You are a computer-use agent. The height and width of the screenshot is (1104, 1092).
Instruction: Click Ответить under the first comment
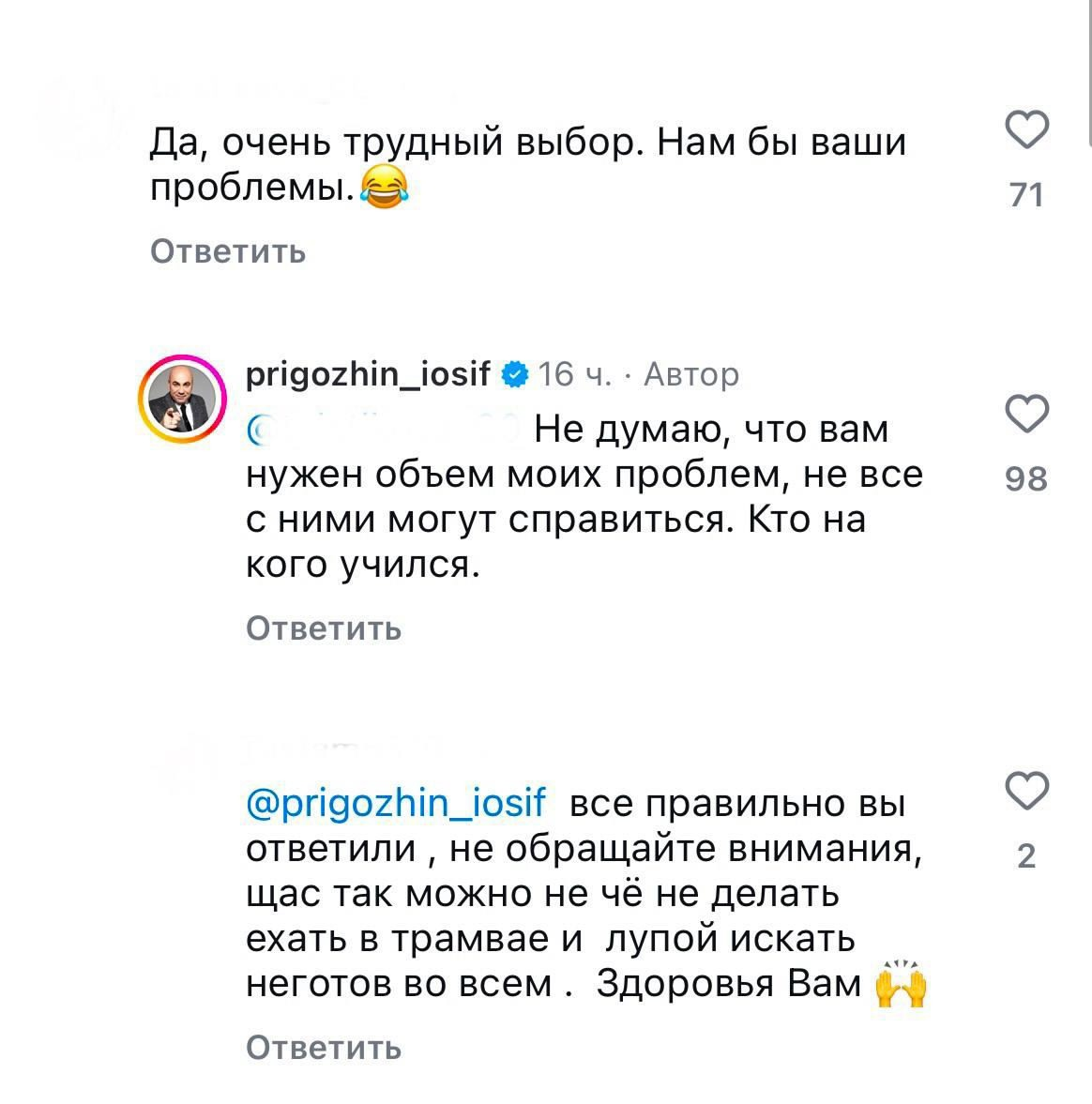click(x=228, y=251)
